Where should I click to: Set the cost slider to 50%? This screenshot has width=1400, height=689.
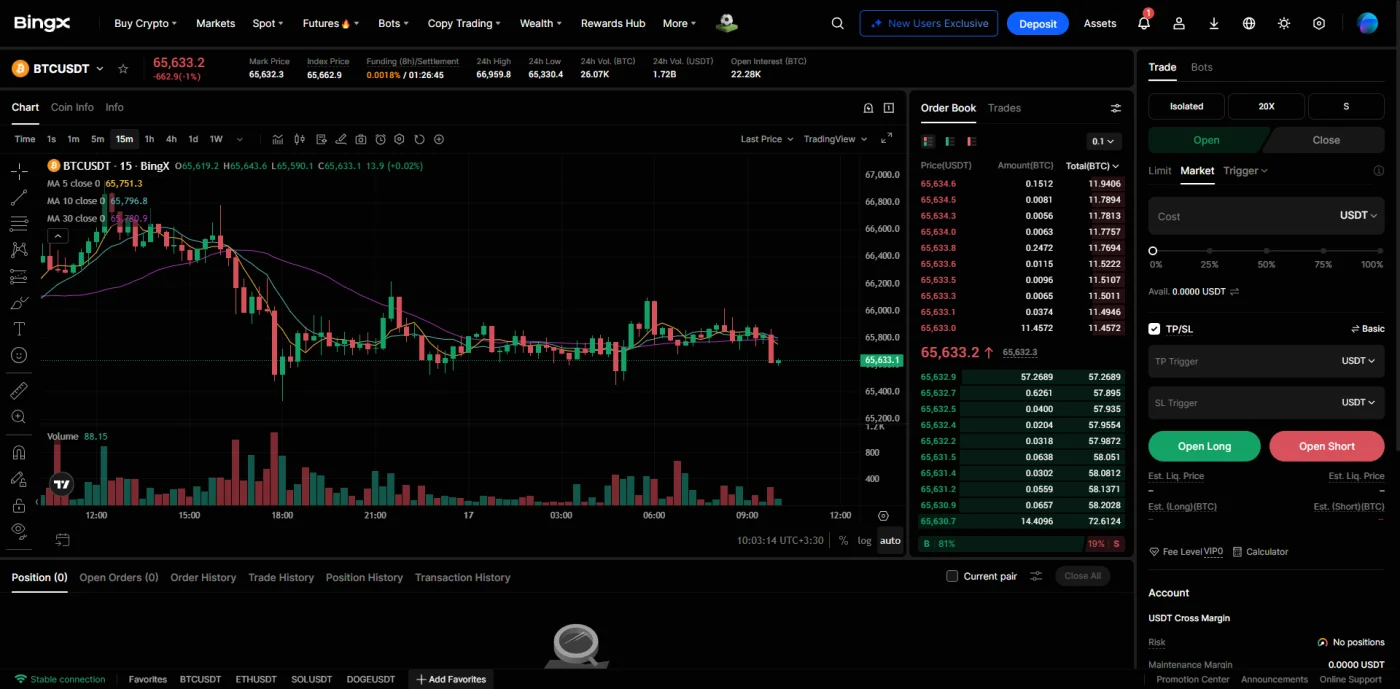tap(1266, 251)
